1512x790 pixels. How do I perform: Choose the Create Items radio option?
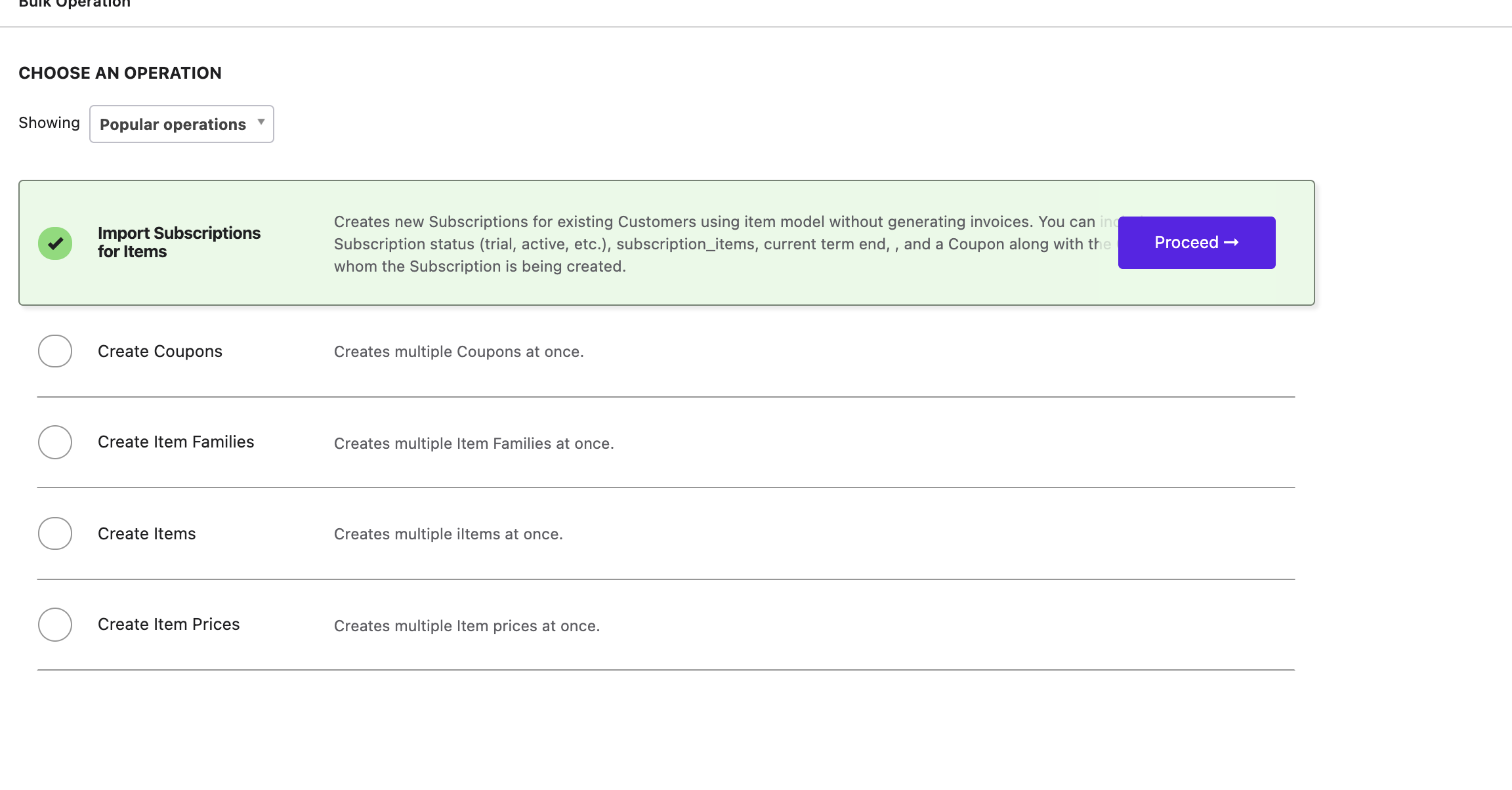point(55,533)
